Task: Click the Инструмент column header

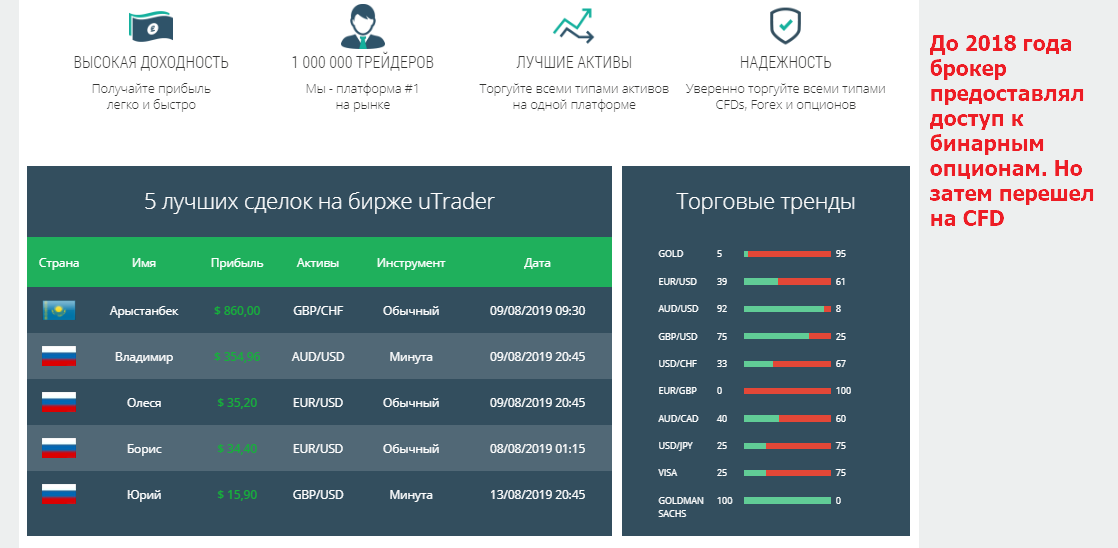Action: 411,263
